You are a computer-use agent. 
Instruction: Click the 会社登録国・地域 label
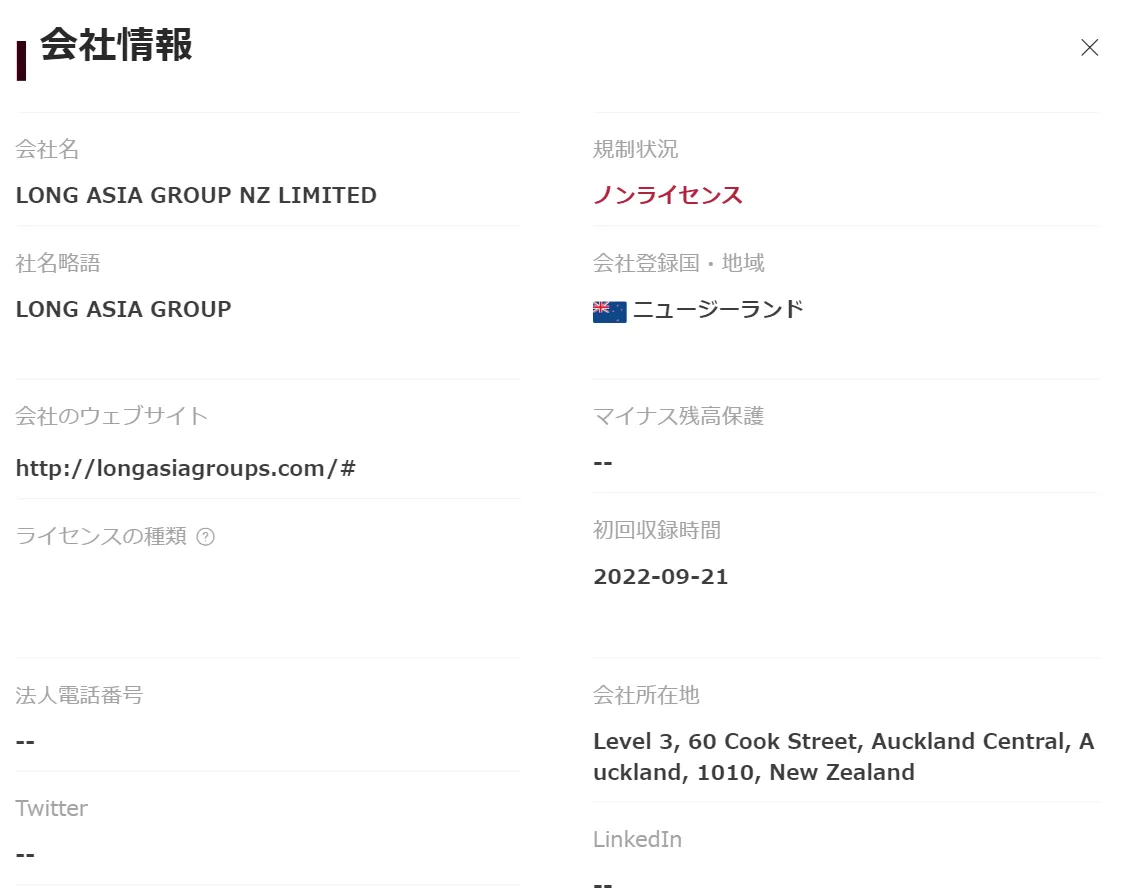[678, 263]
